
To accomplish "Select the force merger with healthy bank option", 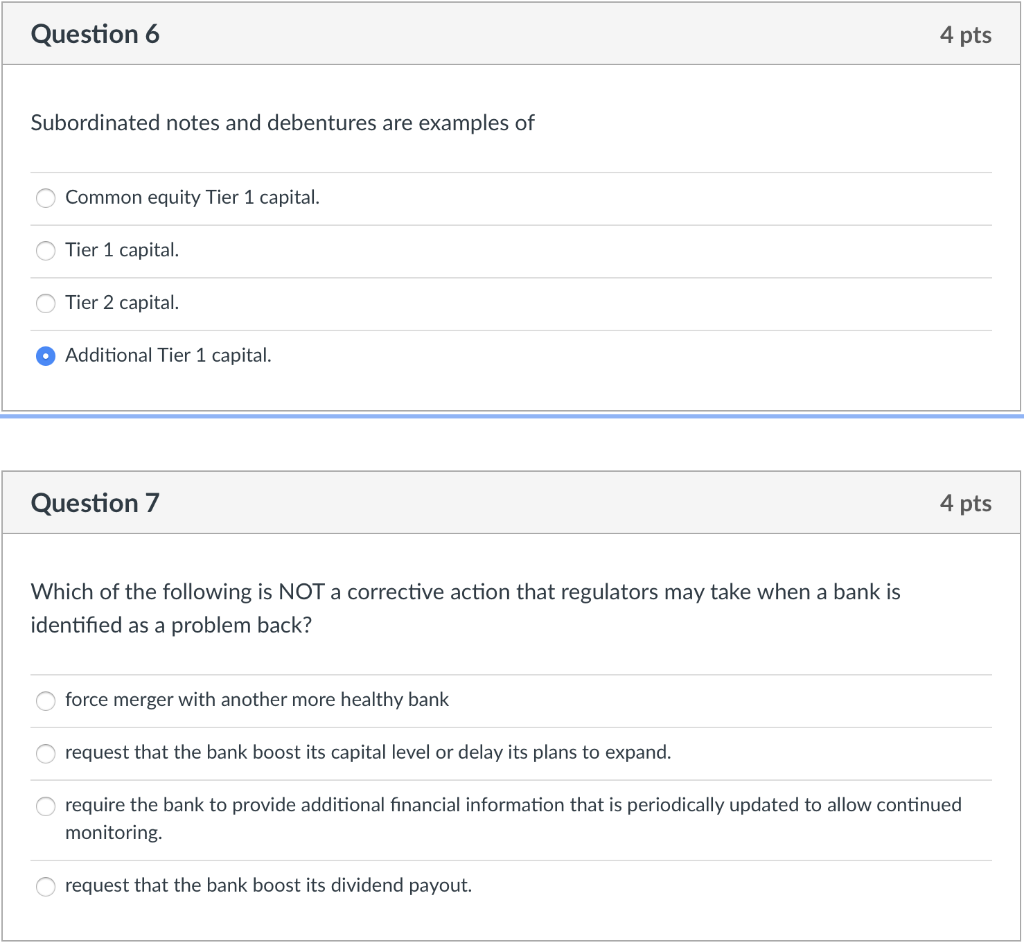I will click(x=45, y=700).
